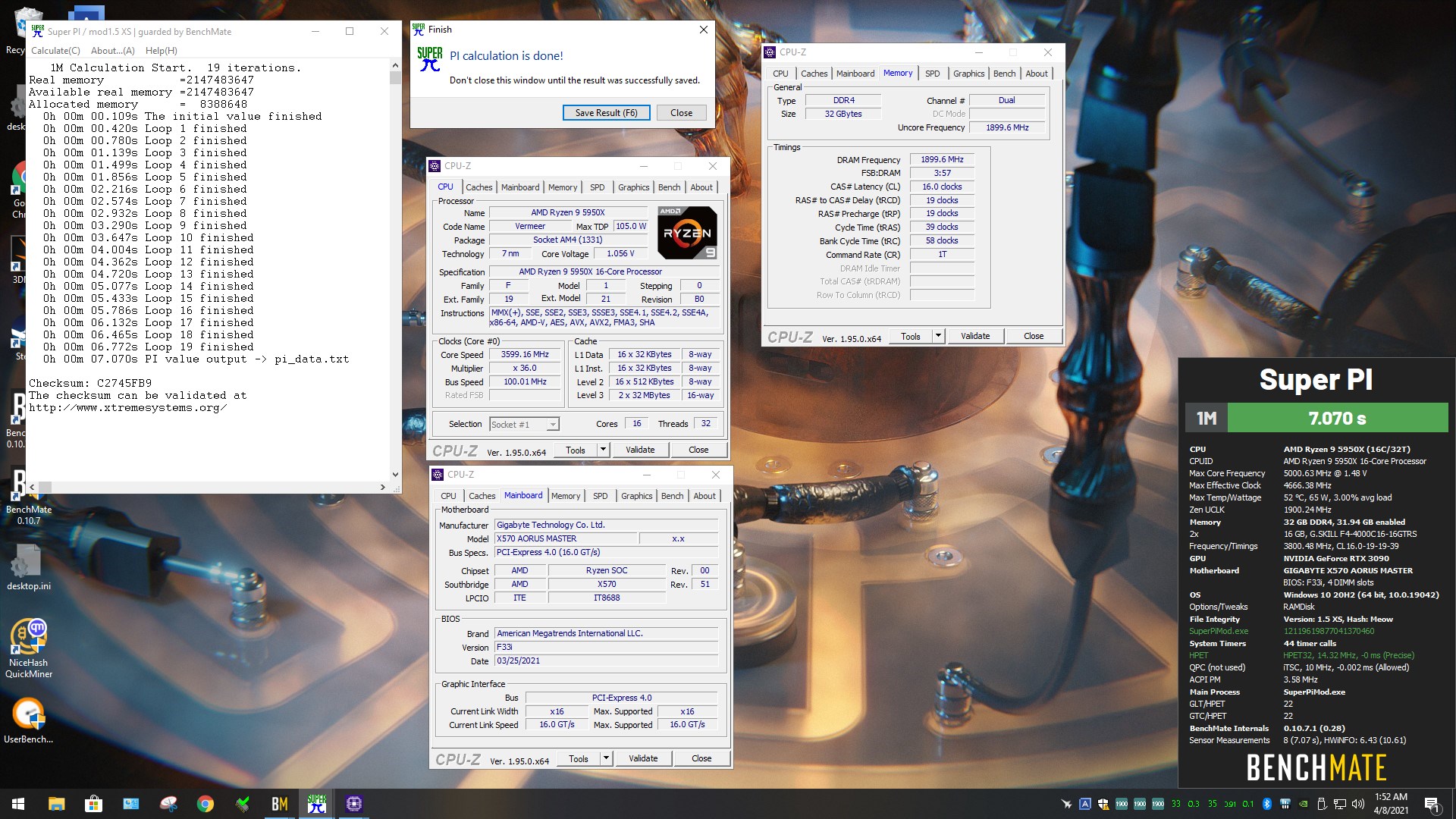Click Close button in Finish dialog
Viewport: 1456px width, 819px height.
[681, 113]
